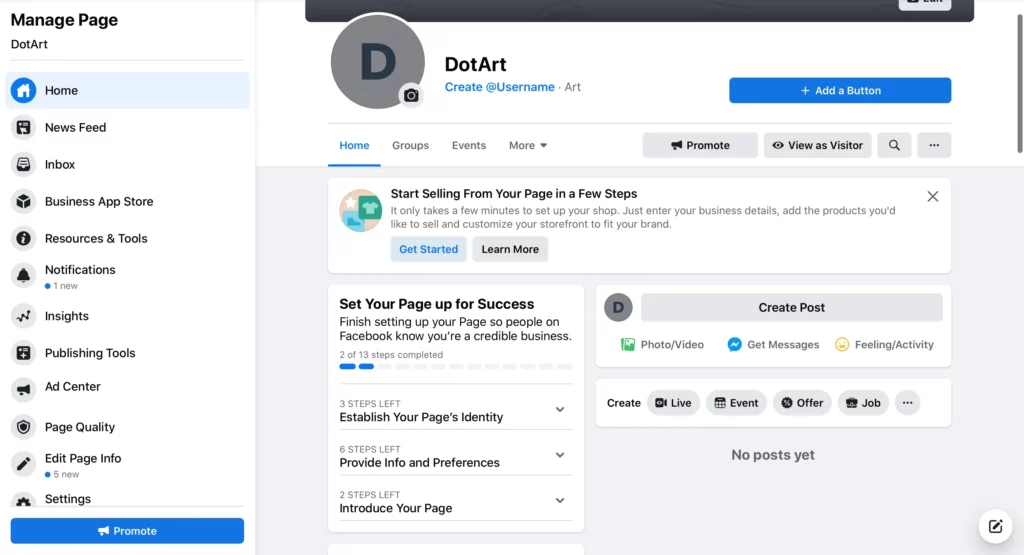Open Insights from the sidebar
Screen dimensions: 1024x555
(x=66, y=316)
